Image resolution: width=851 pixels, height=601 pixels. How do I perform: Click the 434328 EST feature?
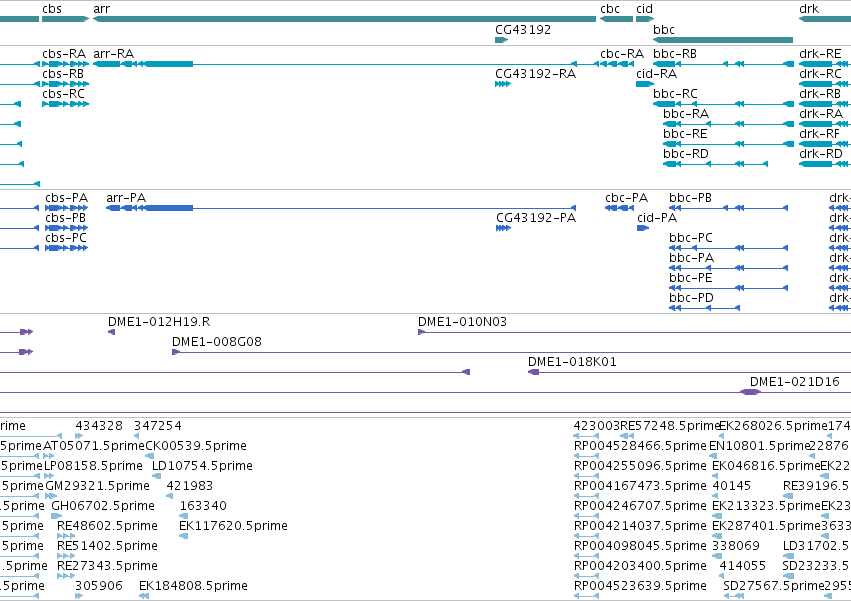[79, 436]
